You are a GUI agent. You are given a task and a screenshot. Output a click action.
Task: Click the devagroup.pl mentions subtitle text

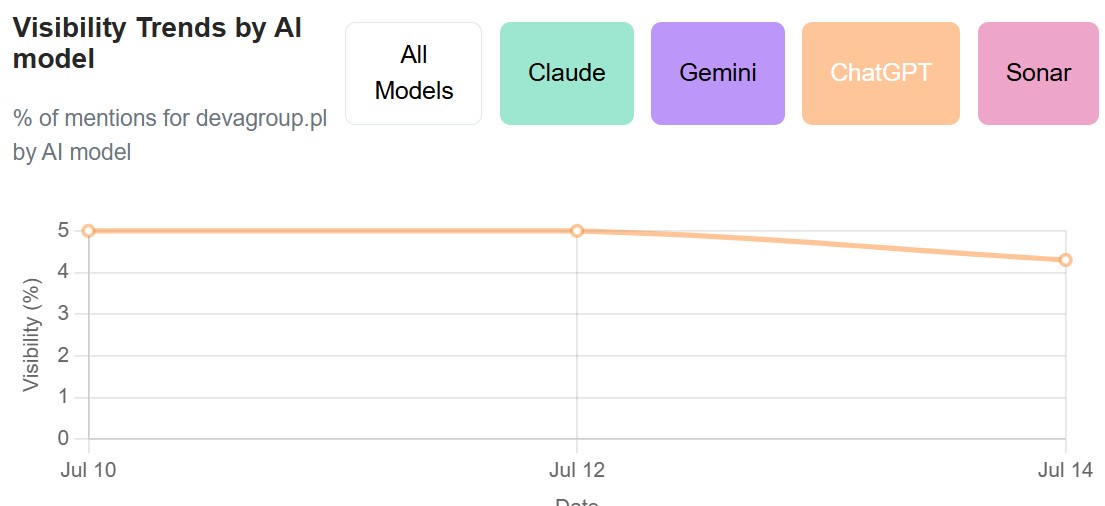click(170, 135)
